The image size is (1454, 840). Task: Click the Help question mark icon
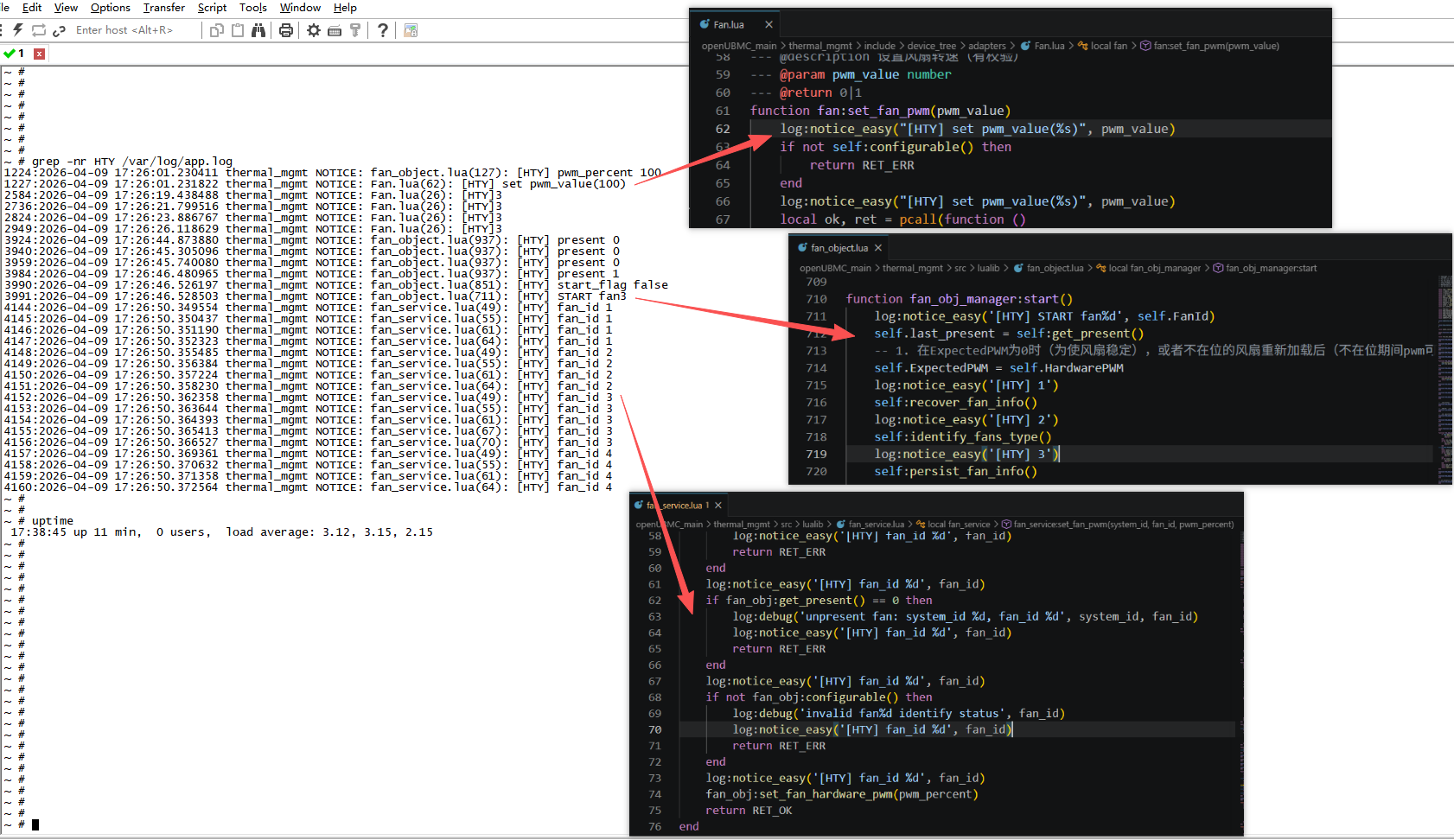[383, 30]
